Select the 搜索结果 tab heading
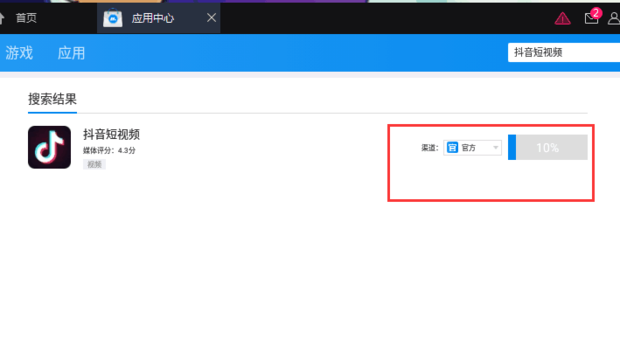The image size is (620, 360). 52,99
